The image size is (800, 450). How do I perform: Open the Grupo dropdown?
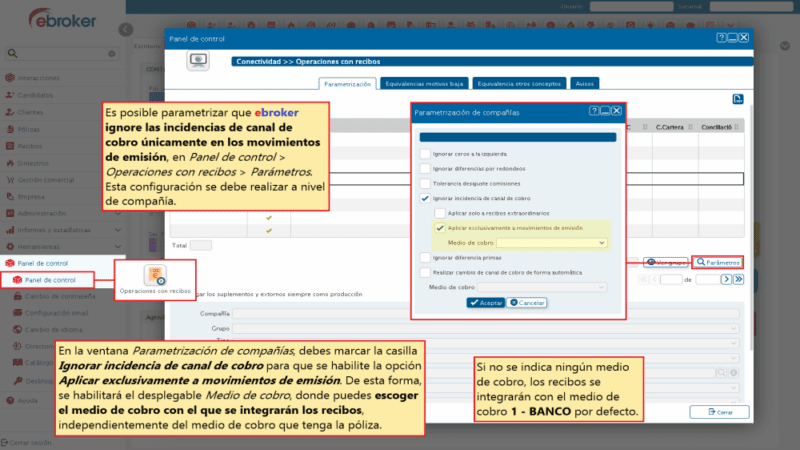click(485, 328)
